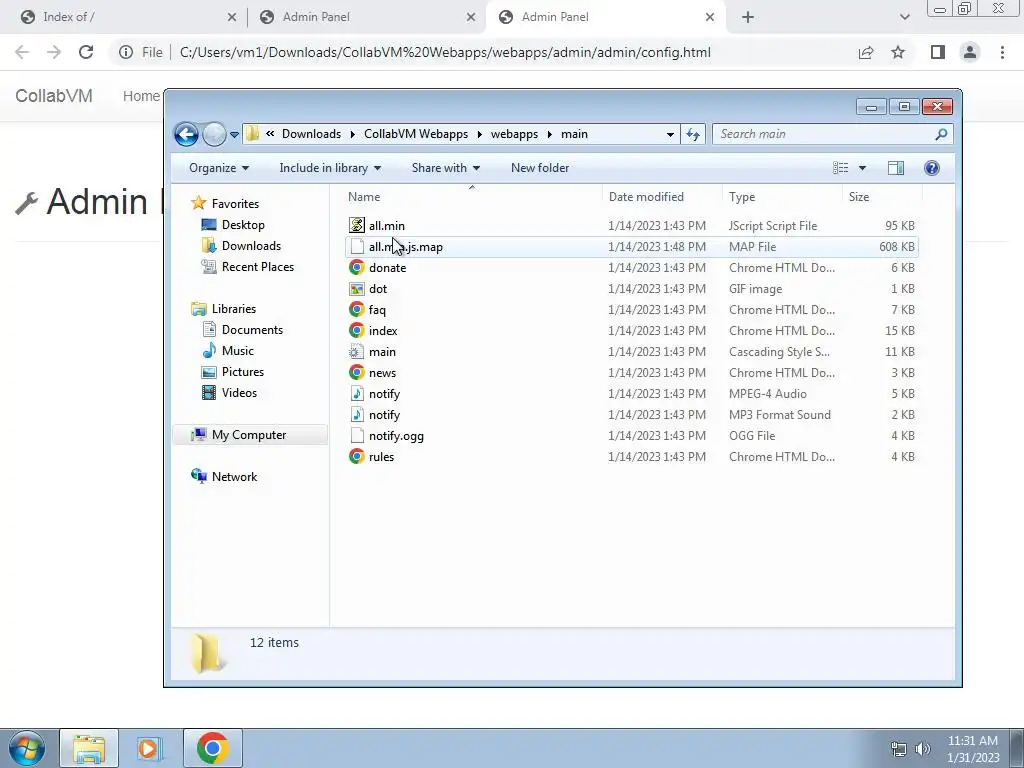Viewport: 1024px width, 768px height.
Task: Open Windows Media Player from taskbar
Action: click(x=148, y=748)
